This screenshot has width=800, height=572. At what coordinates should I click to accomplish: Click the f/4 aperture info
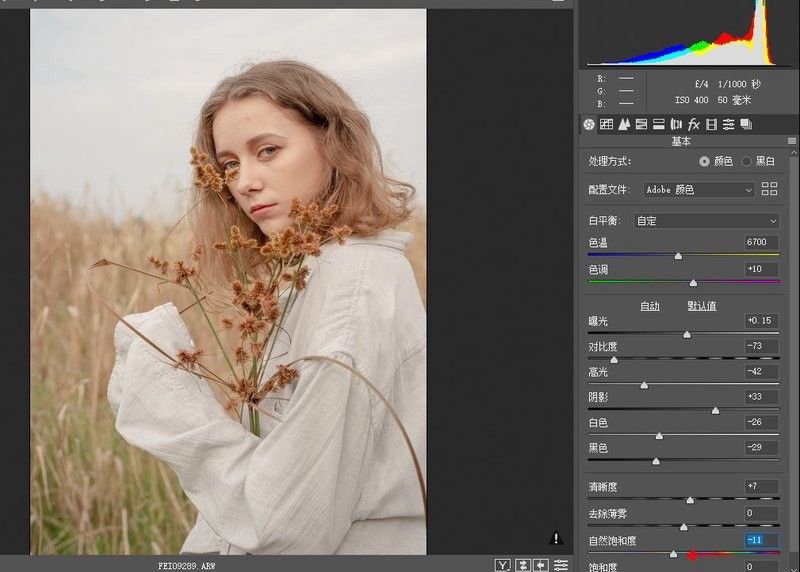click(702, 84)
